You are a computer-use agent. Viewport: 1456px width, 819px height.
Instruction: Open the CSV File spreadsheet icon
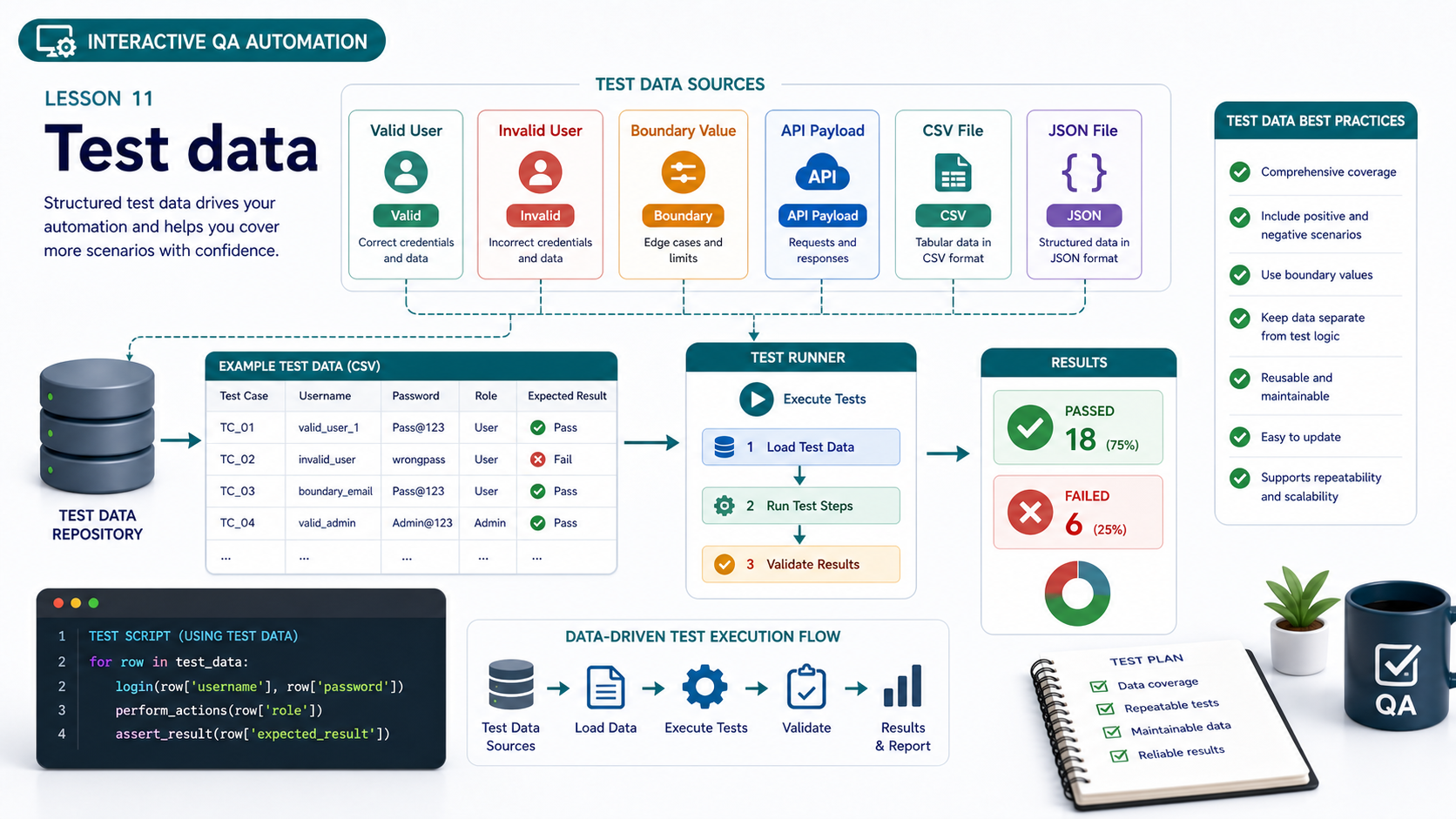pyautogui.click(x=953, y=172)
